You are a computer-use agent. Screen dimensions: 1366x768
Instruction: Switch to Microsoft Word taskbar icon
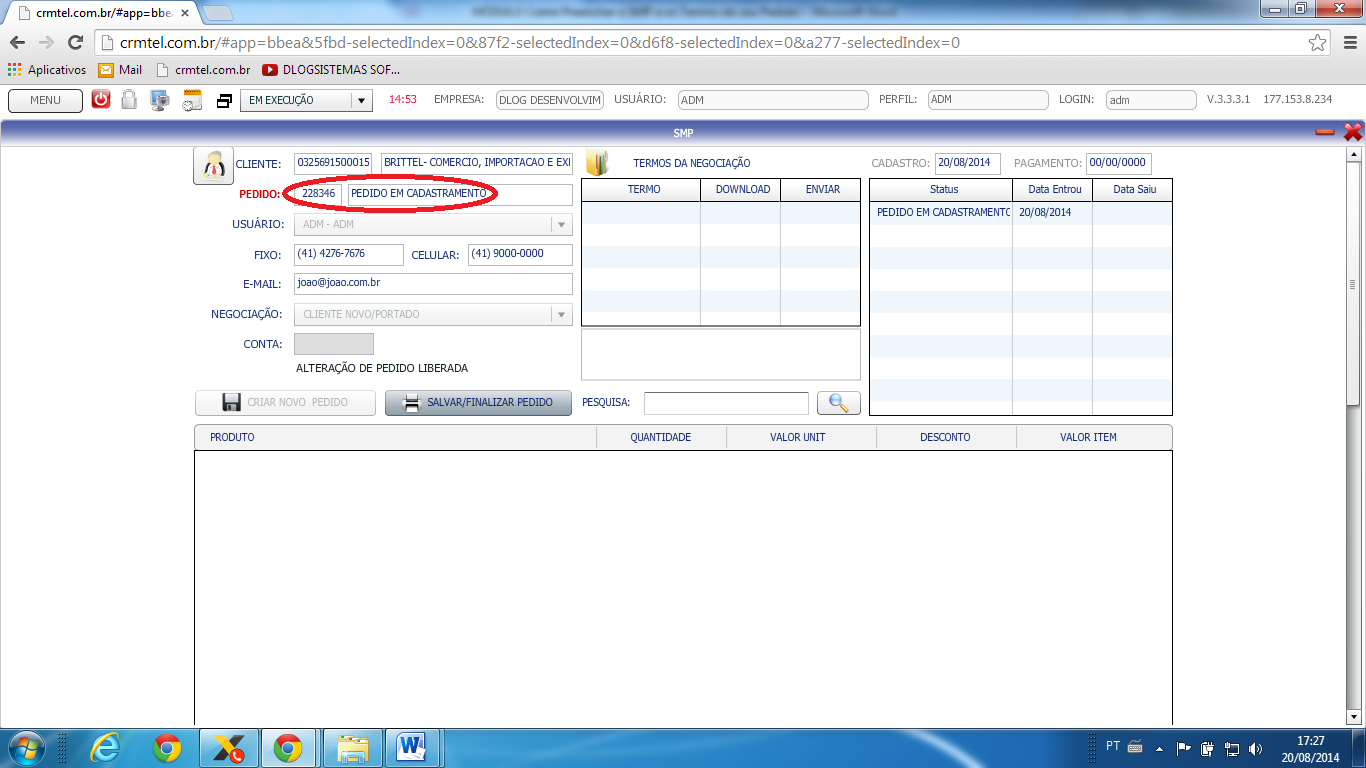tap(413, 748)
